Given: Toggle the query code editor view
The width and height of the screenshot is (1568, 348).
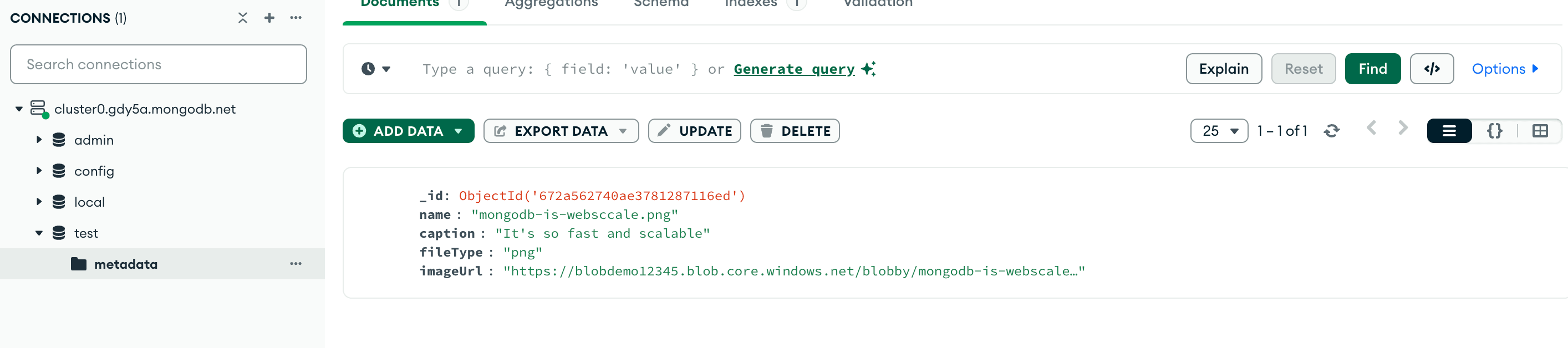Looking at the screenshot, I should point(1432,69).
